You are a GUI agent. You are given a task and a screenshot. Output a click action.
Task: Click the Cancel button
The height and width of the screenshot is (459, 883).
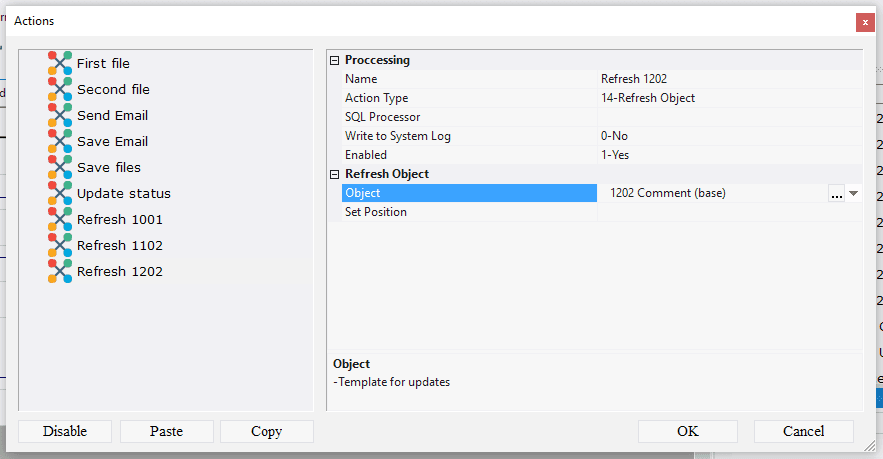(803, 431)
